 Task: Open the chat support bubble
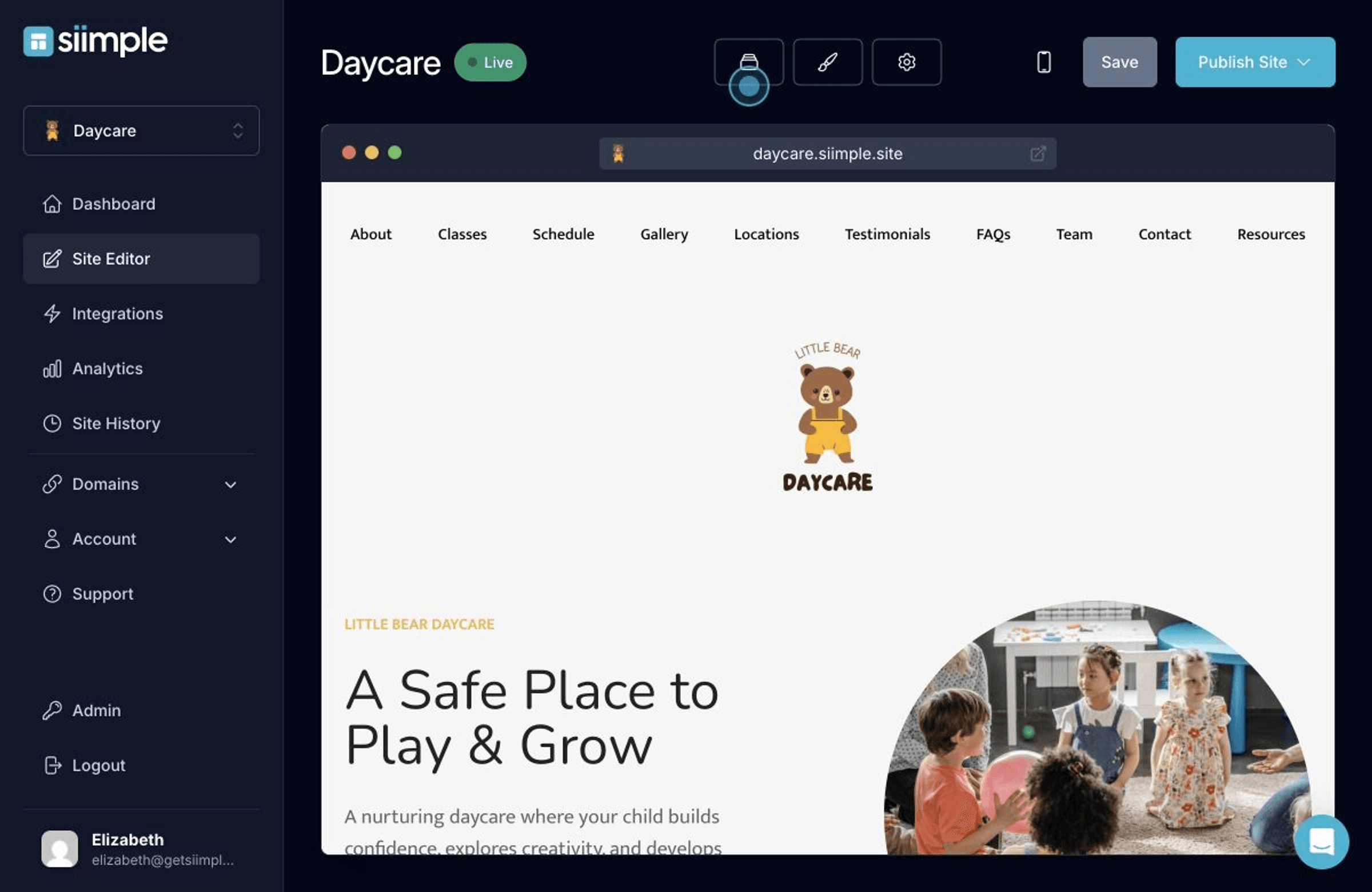[x=1321, y=842]
